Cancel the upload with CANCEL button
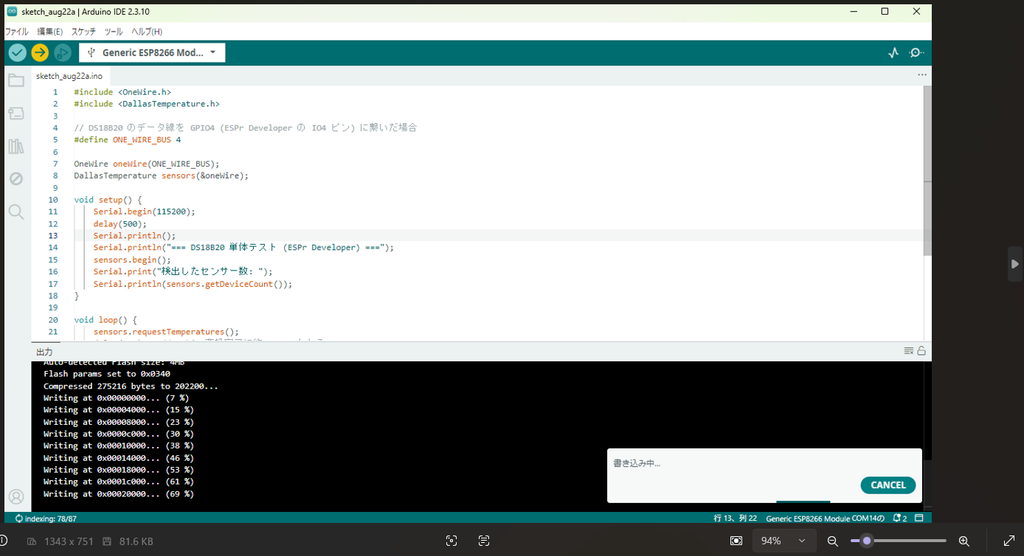 click(x=888, y=485)
